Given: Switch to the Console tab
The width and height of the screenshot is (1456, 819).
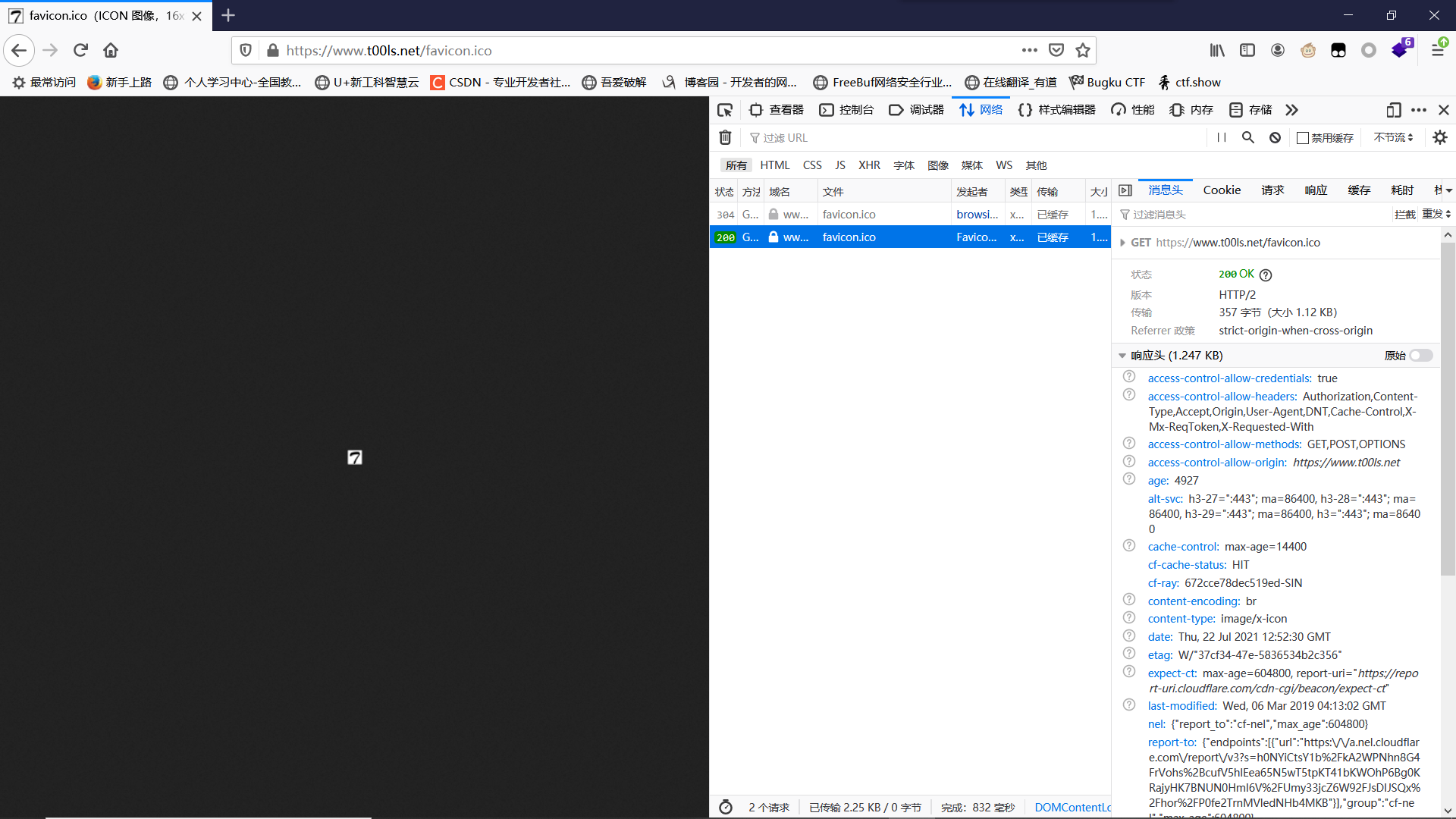Looking at the screenshot, I should pyautogui.click(x=846, y=110).
